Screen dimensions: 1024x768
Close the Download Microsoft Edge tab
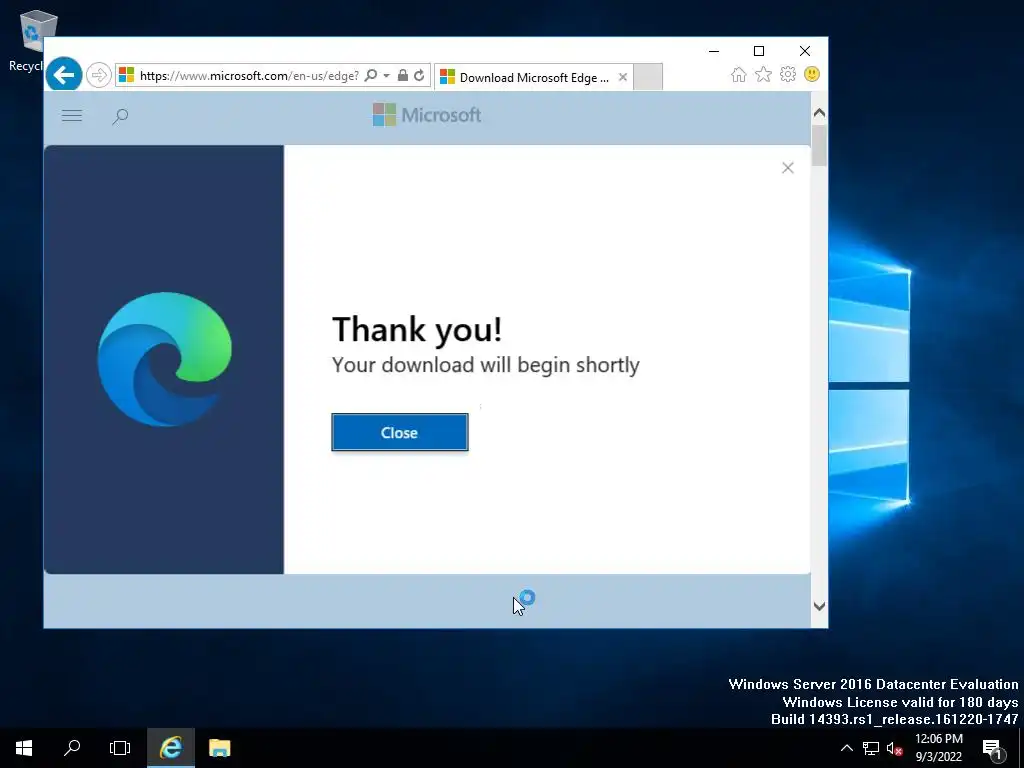click(x=623, y=77)
